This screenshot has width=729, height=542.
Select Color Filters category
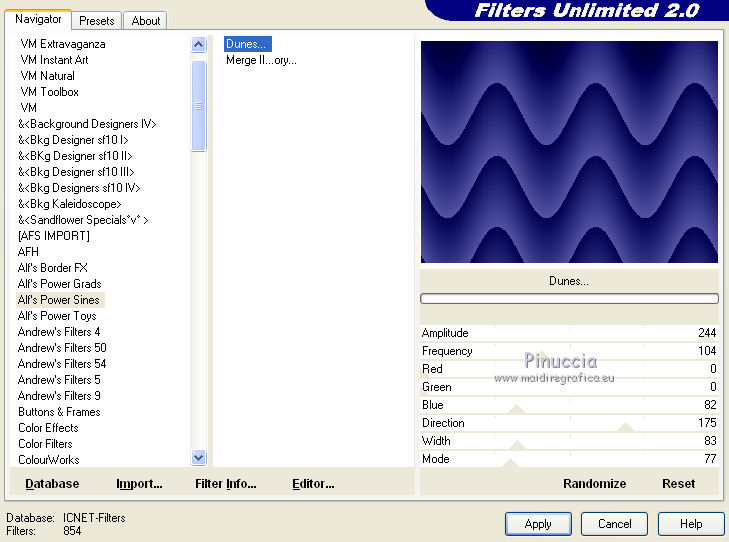coord(45,444)
